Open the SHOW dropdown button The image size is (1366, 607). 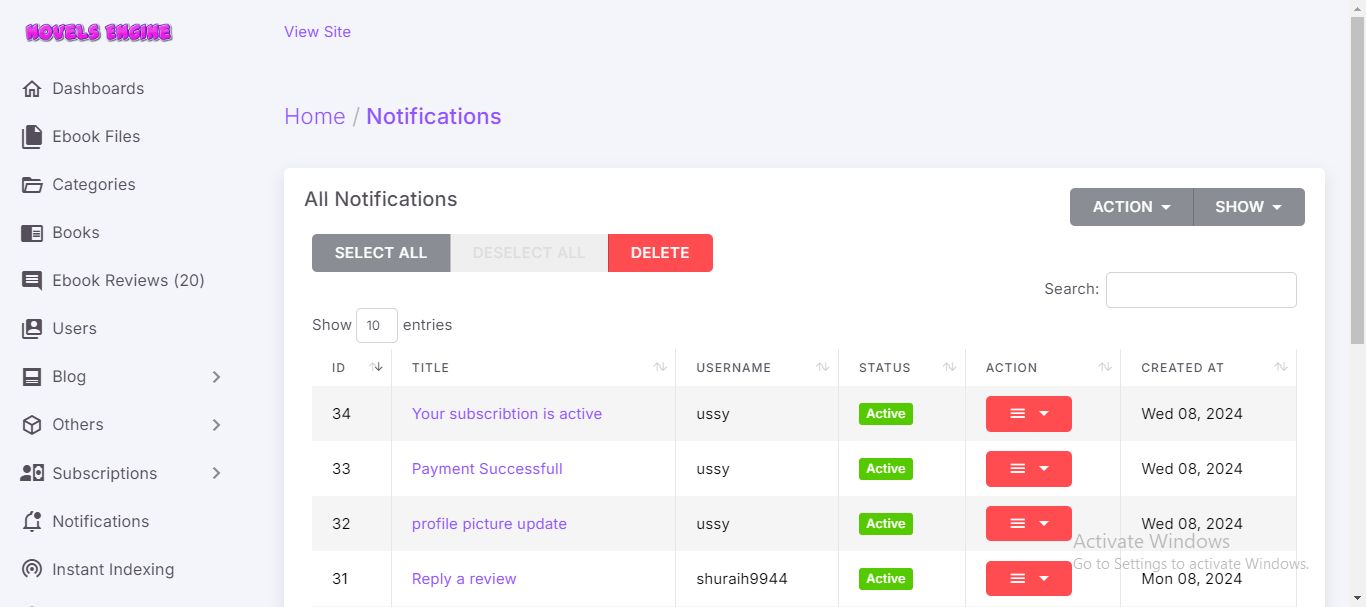(x=1248, y=207)
